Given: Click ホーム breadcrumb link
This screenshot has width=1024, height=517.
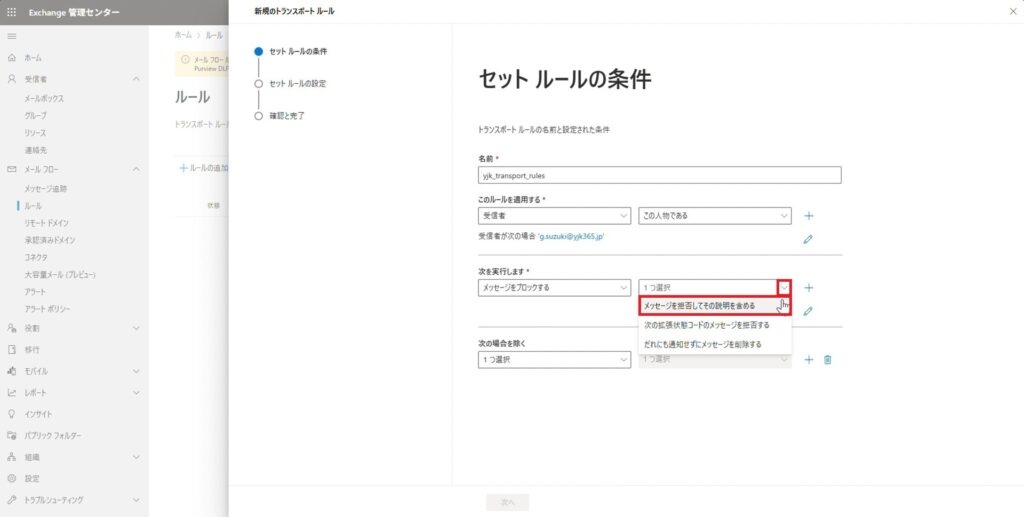Looking at the screenshot, I should pyautogui.click(x=183, y=35).
